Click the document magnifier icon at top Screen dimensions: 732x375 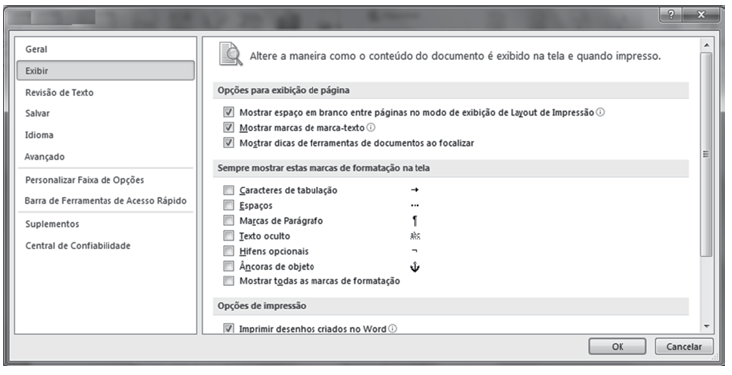pyautogui.click(x=231, y=55)
